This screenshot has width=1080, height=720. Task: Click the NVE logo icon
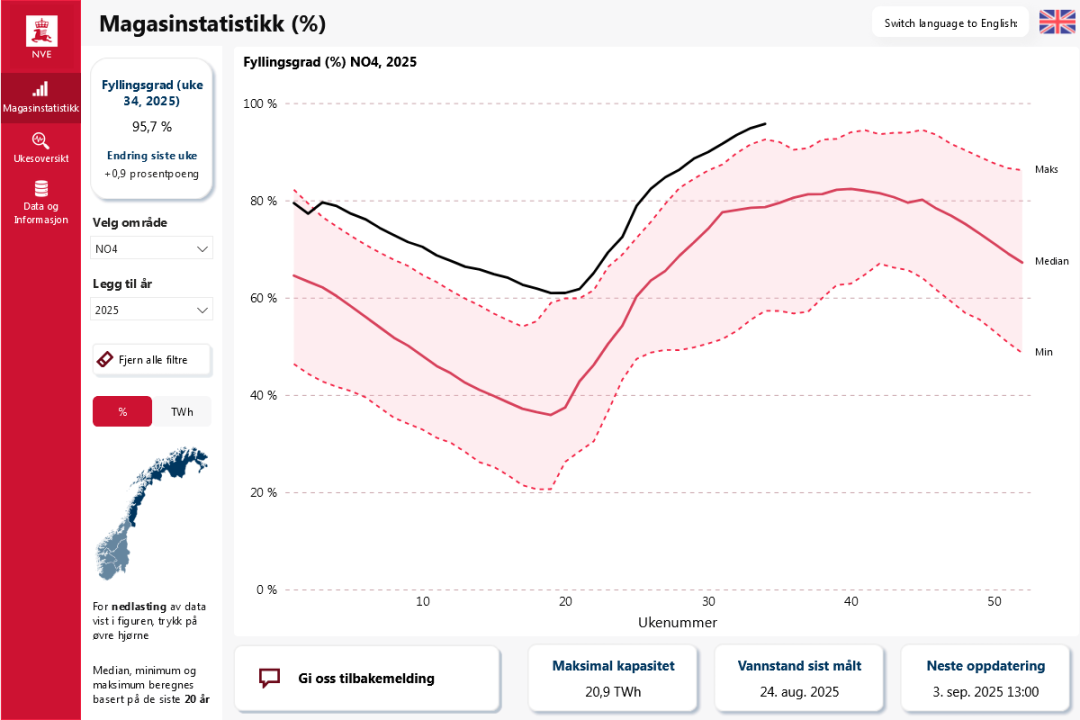[40, 30]
